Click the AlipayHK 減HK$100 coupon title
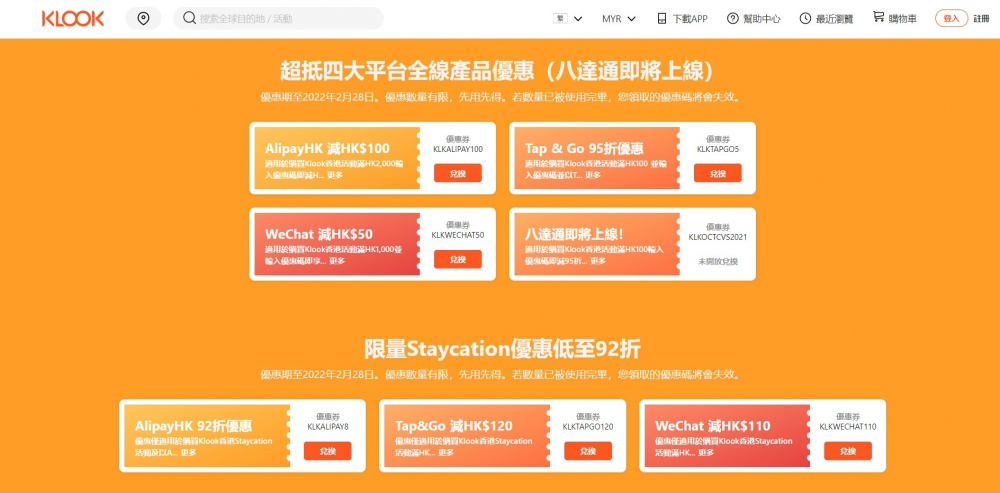This screenshot has width=1000, height=493. tap(327, 149)
